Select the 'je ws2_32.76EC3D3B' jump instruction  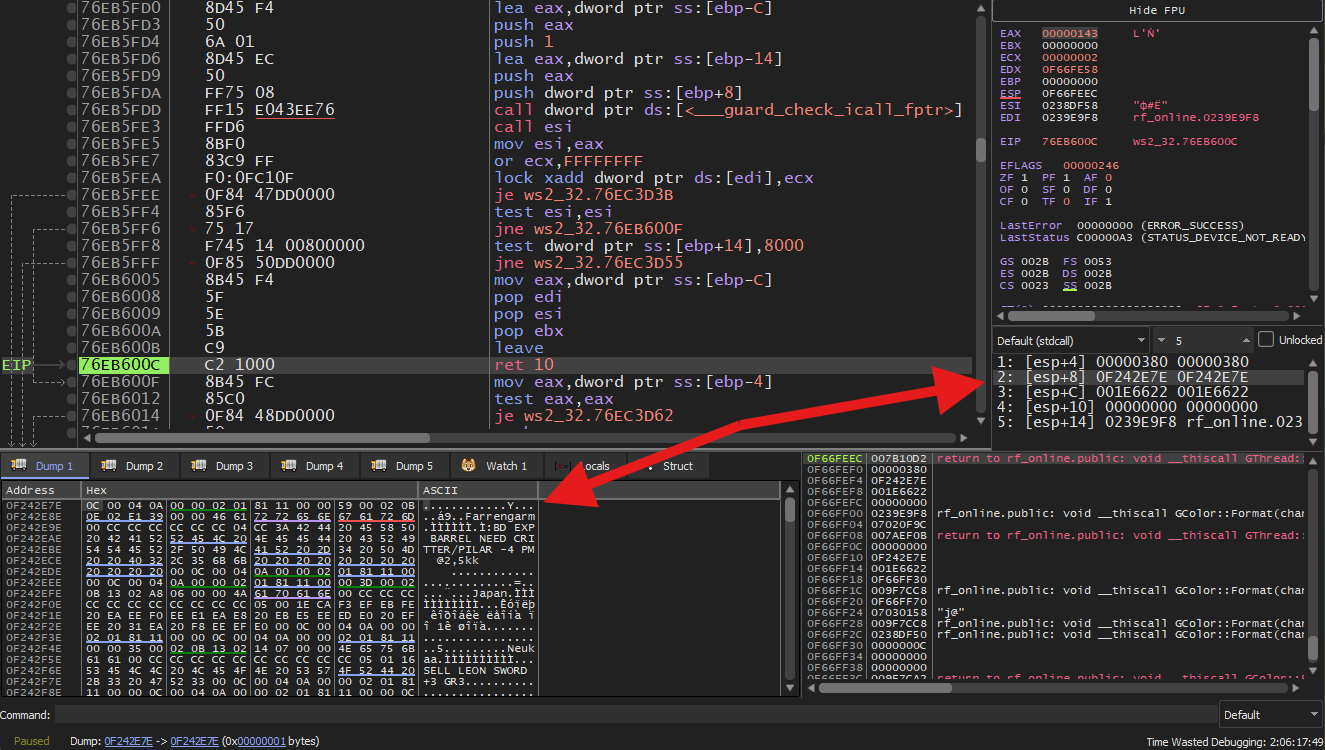coord(583,195)
